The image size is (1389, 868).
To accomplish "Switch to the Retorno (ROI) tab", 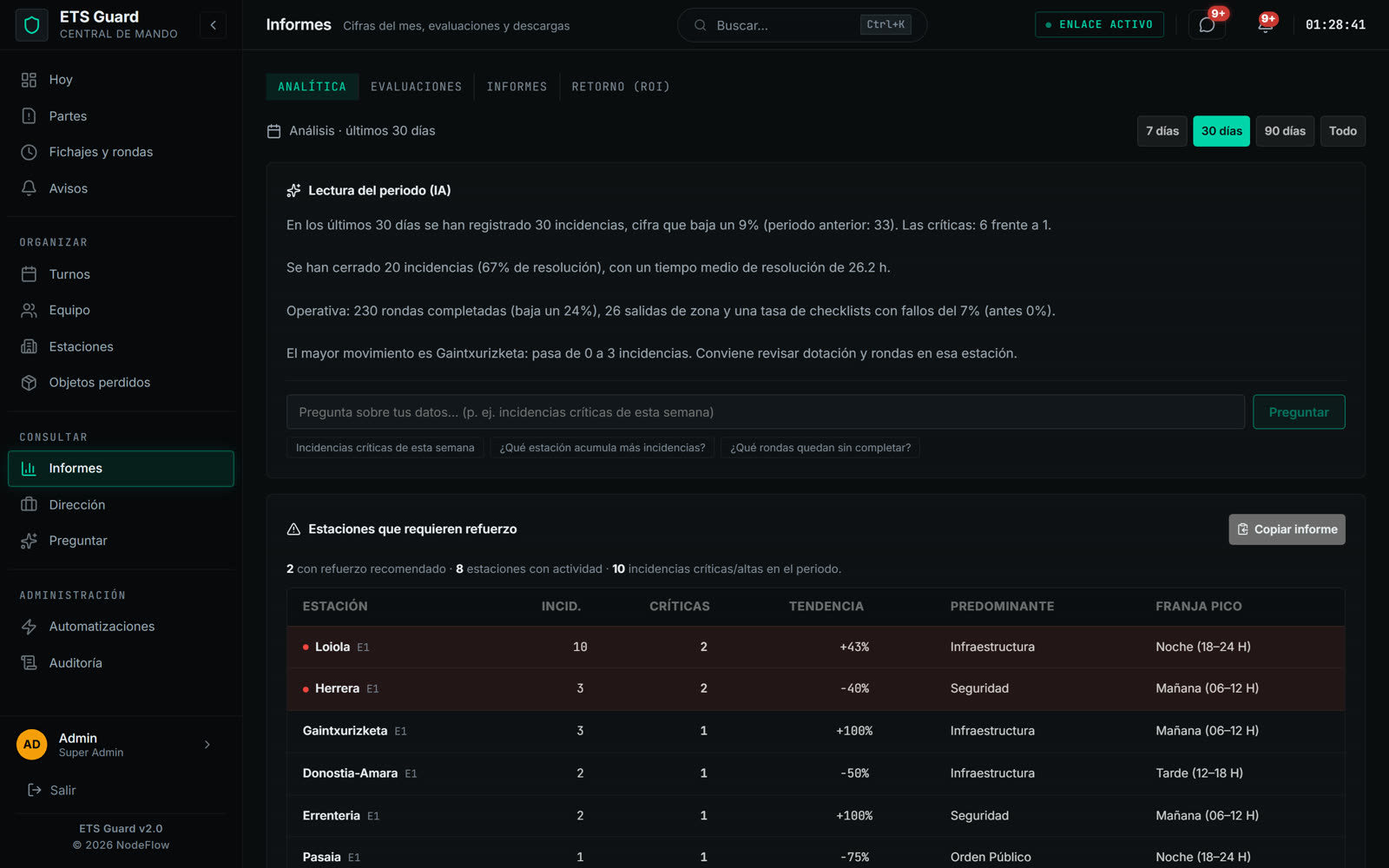I will (621, 87).
